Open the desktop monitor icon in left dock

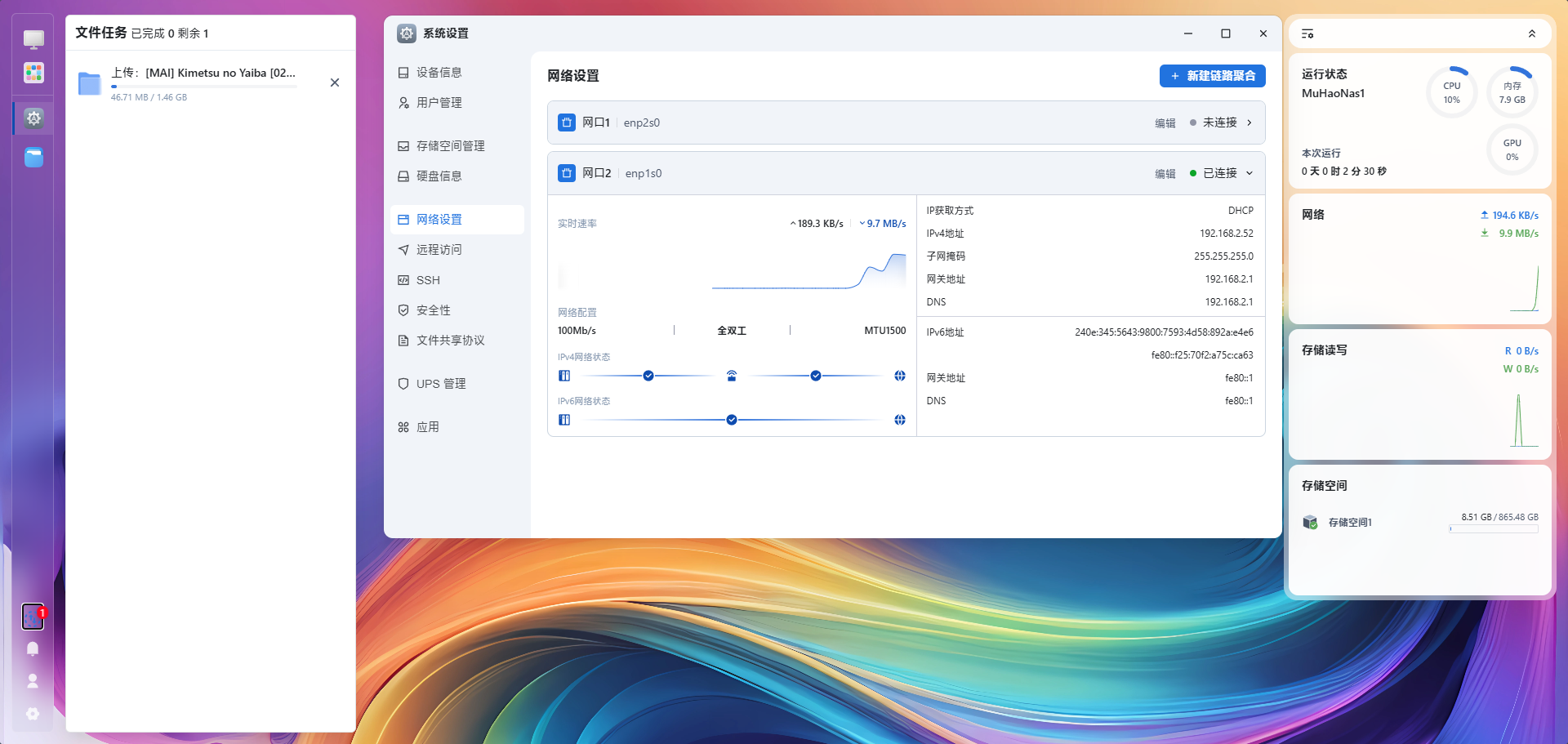point(33,38)
